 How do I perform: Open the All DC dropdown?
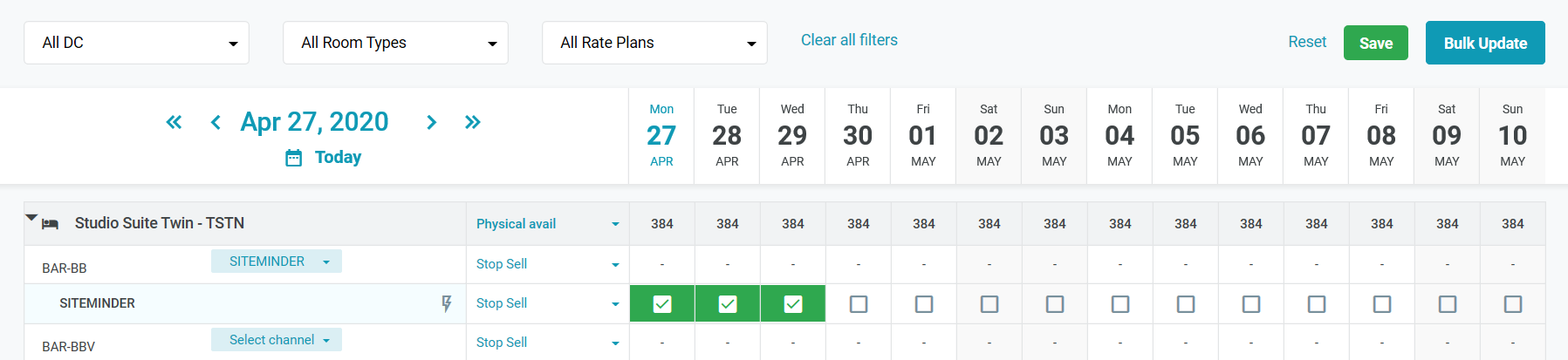coord(137,43)
